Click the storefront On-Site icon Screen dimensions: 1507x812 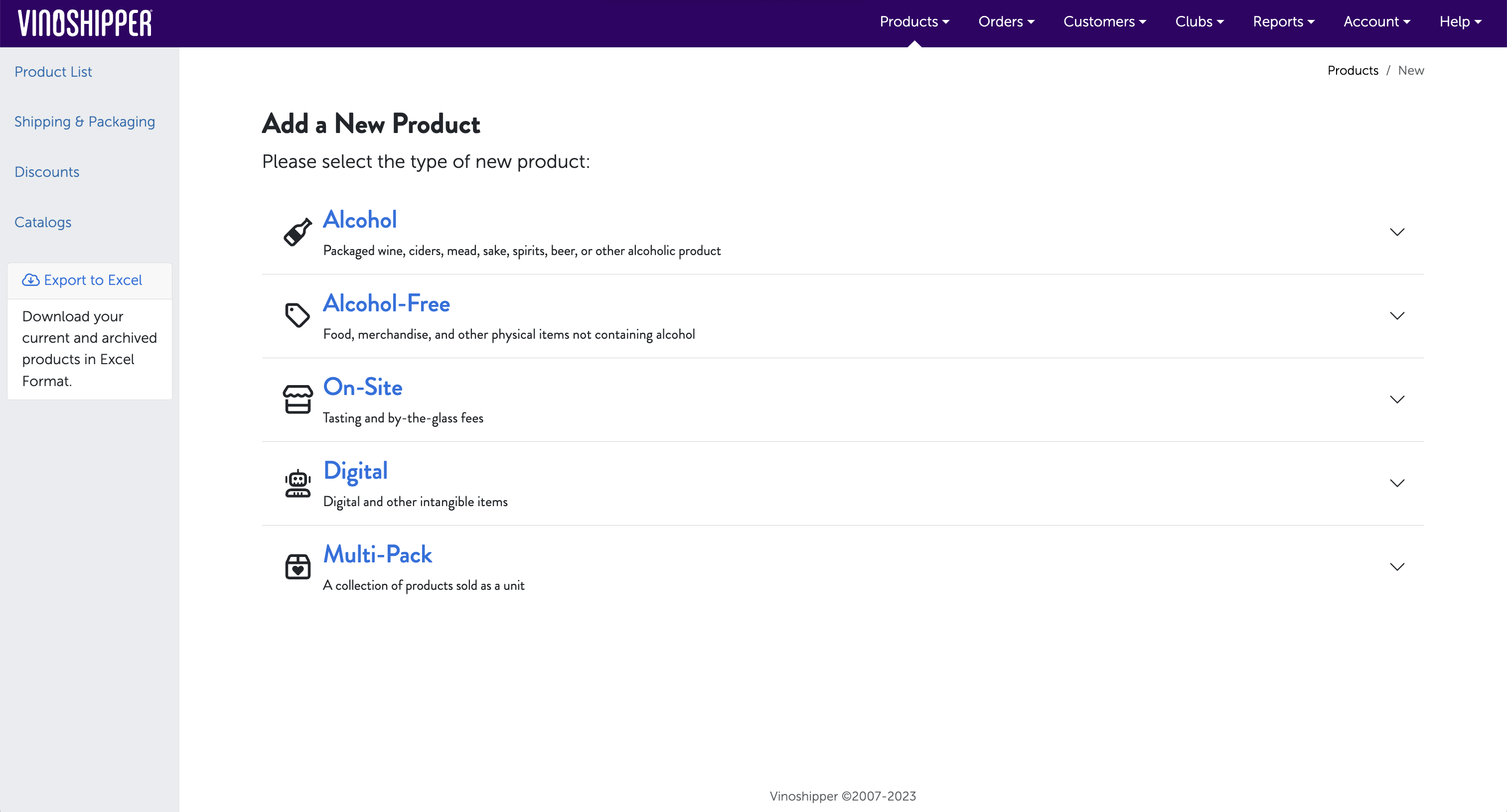(x=297, y=400)
